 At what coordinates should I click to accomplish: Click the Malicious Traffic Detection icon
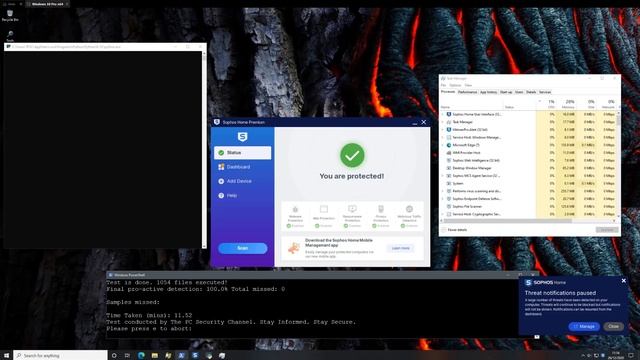pyautogui.click(x=409, y=209)
